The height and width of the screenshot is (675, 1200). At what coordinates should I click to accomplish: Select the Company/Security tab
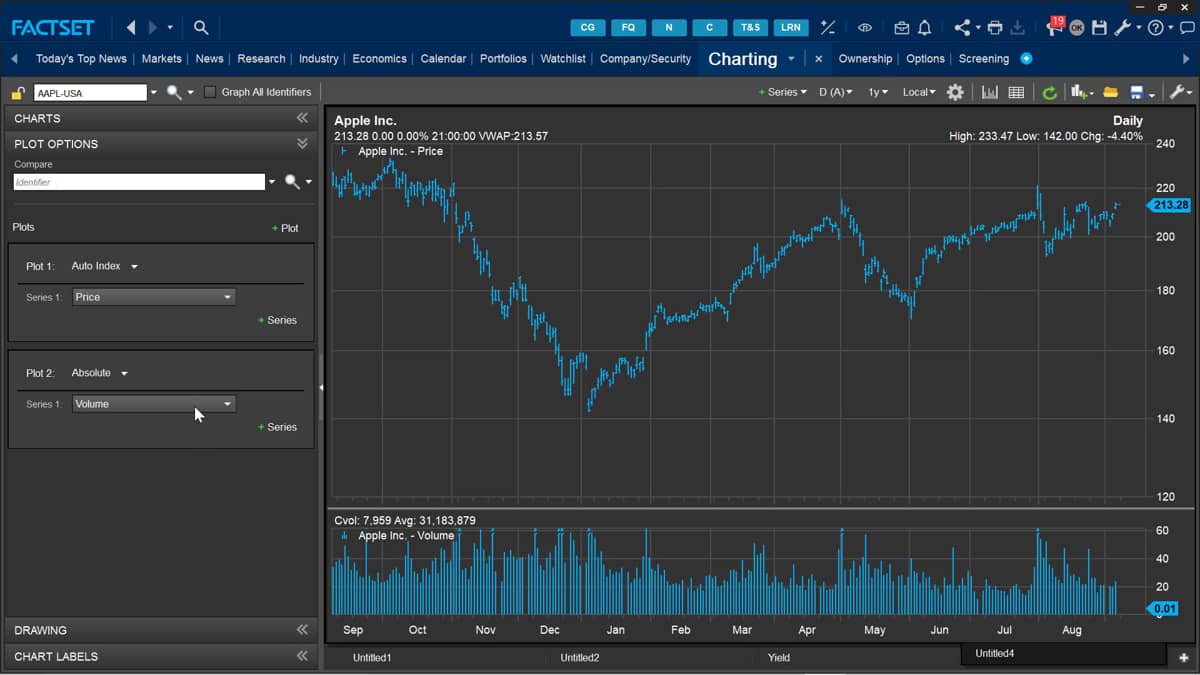click(x=645, y=59)
